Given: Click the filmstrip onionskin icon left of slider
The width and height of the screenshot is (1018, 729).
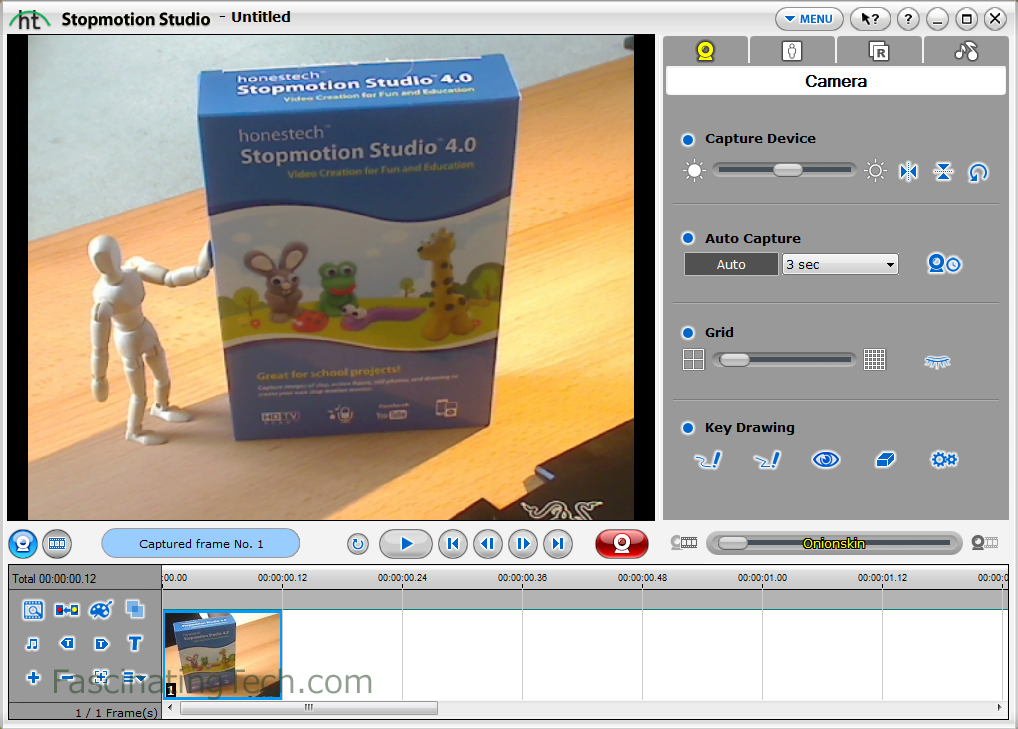Looking at the screenshot, I should [x=684, y=543].
